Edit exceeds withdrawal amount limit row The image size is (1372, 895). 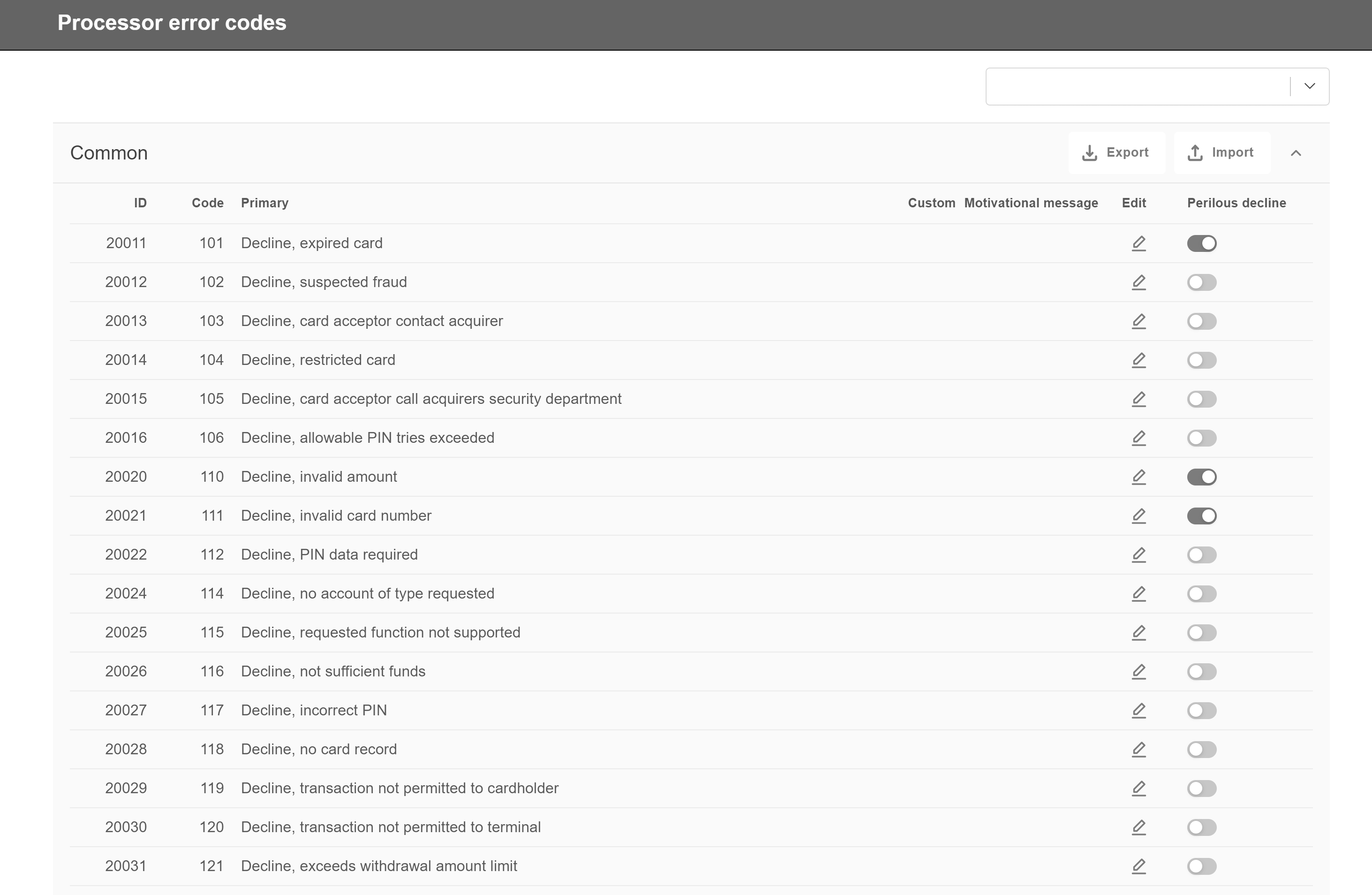point(1138,866)
